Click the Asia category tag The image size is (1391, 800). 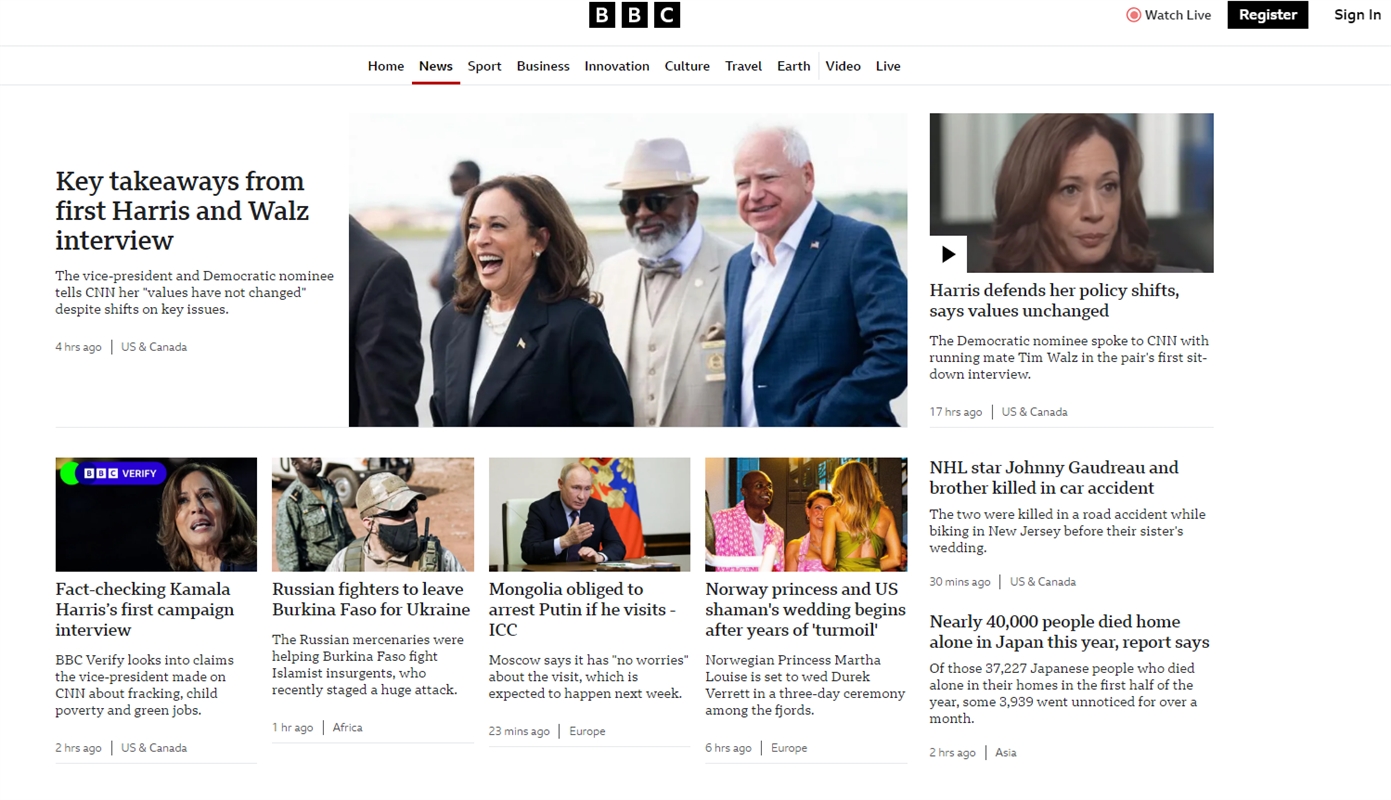(1005, 753)
